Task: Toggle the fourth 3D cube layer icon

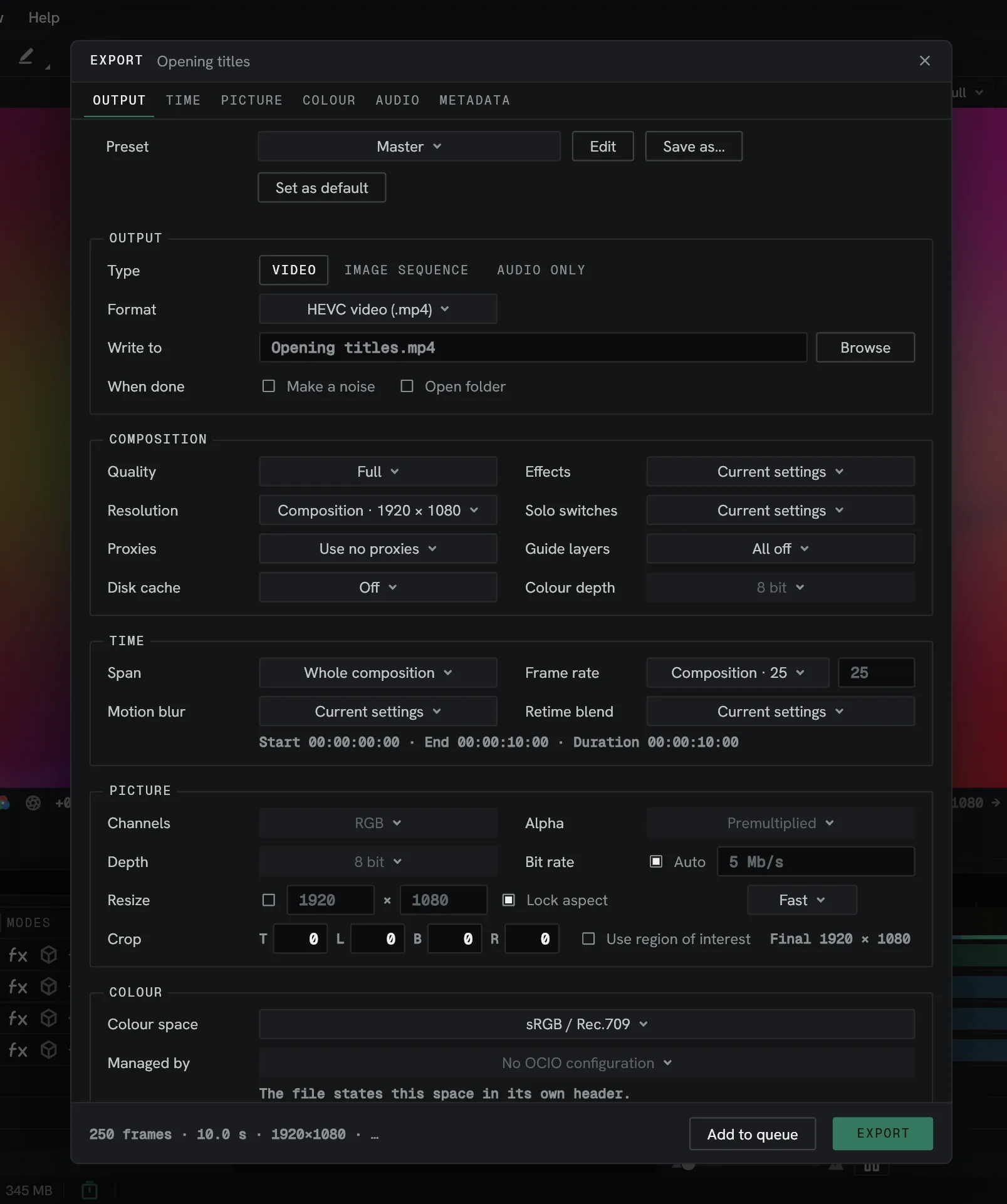Action: (x=49, y=1049)
